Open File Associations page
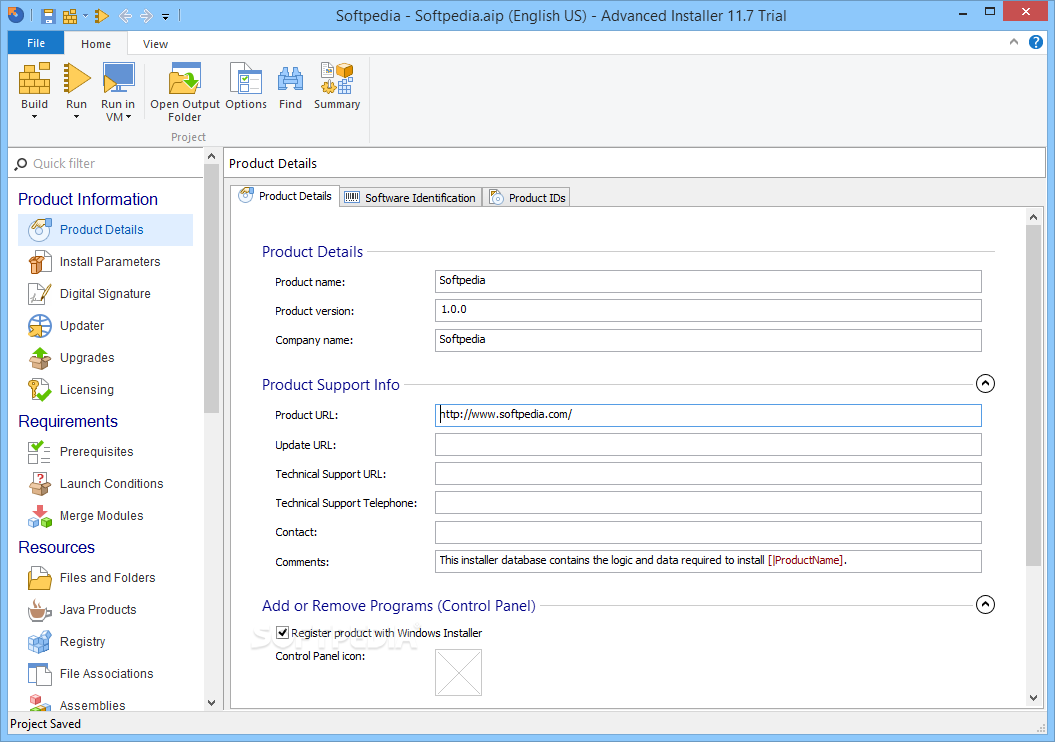 [x=106, y=673]
